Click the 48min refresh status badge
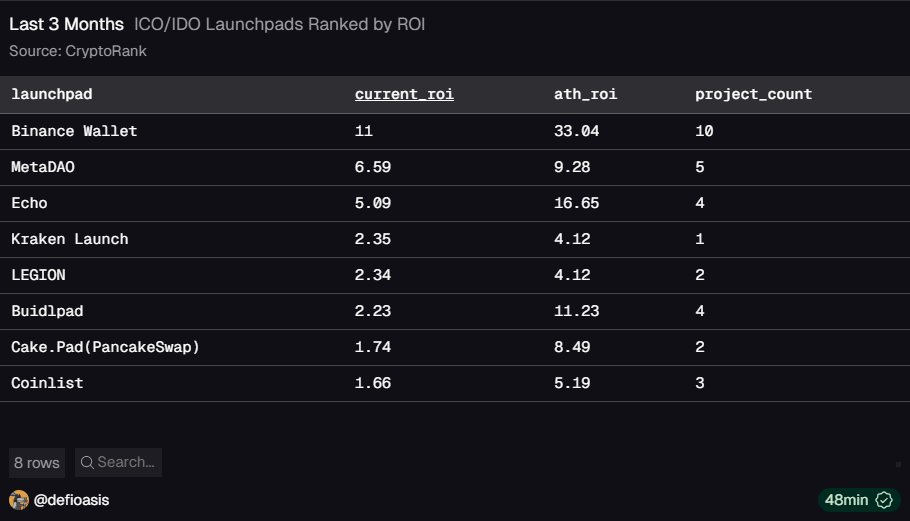910x521 pixels. [857, 500]
